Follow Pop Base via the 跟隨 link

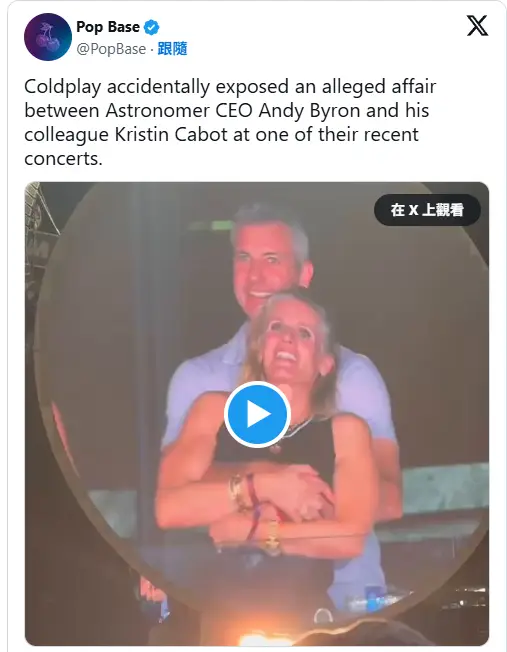point(172,49)
